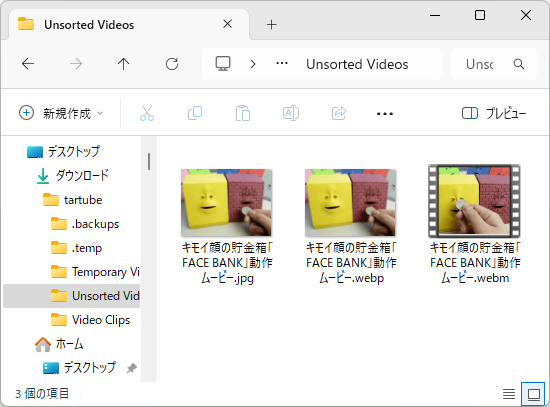Toggle the プレビュー preview pane
Viewport: 550px width, 407px height.
click(494, 113)
